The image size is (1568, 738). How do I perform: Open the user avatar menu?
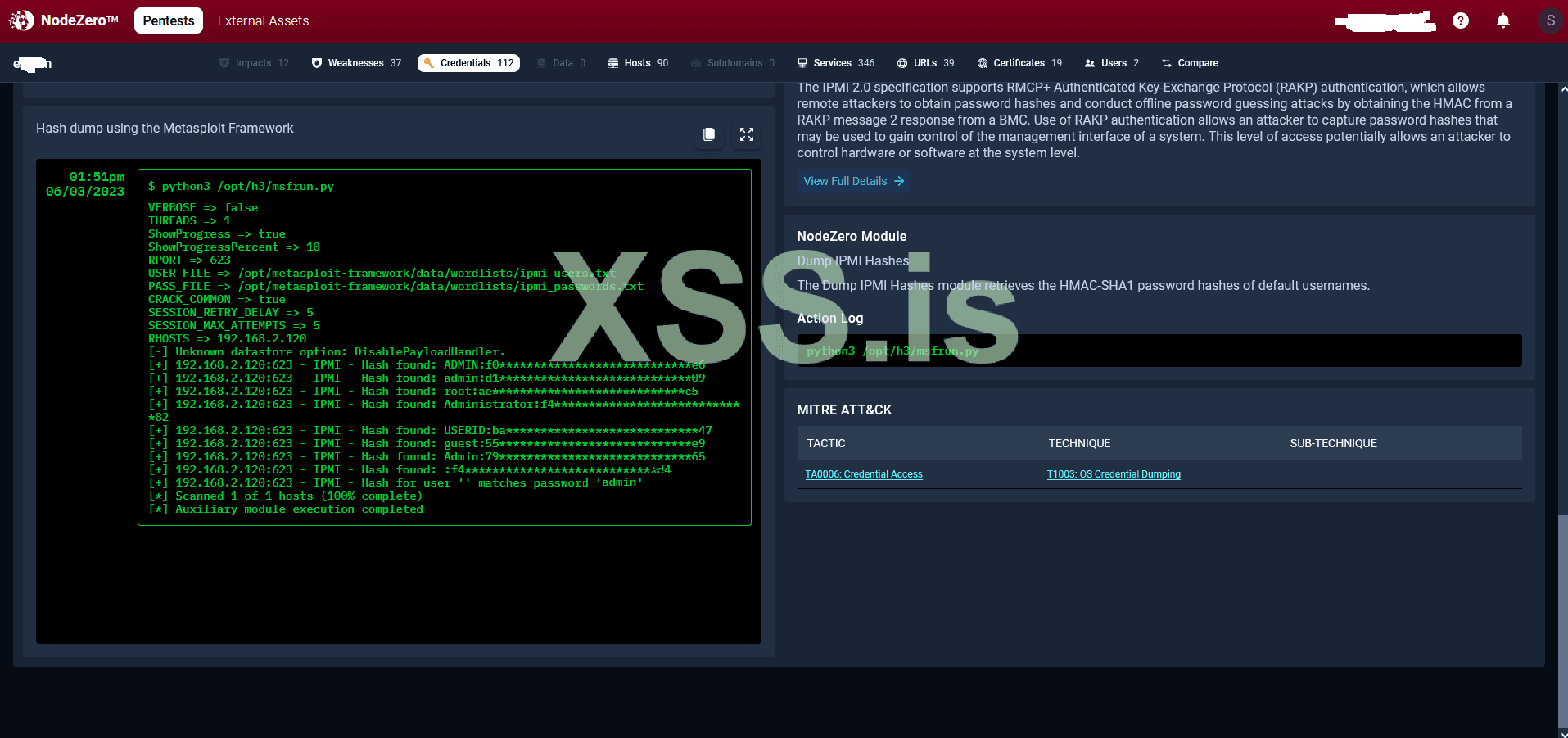pos(1550,20)
